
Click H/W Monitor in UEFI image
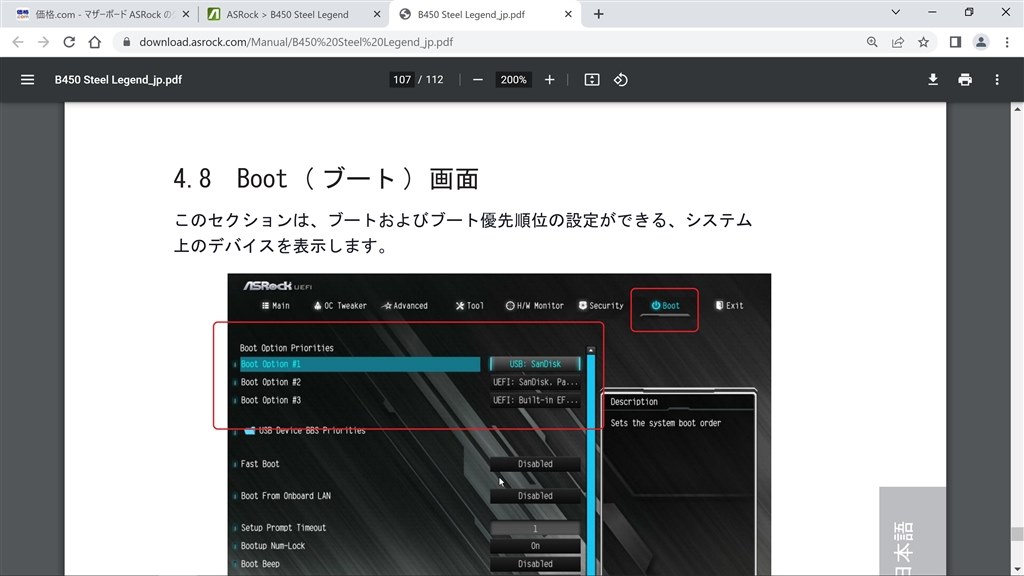[534, 306]
